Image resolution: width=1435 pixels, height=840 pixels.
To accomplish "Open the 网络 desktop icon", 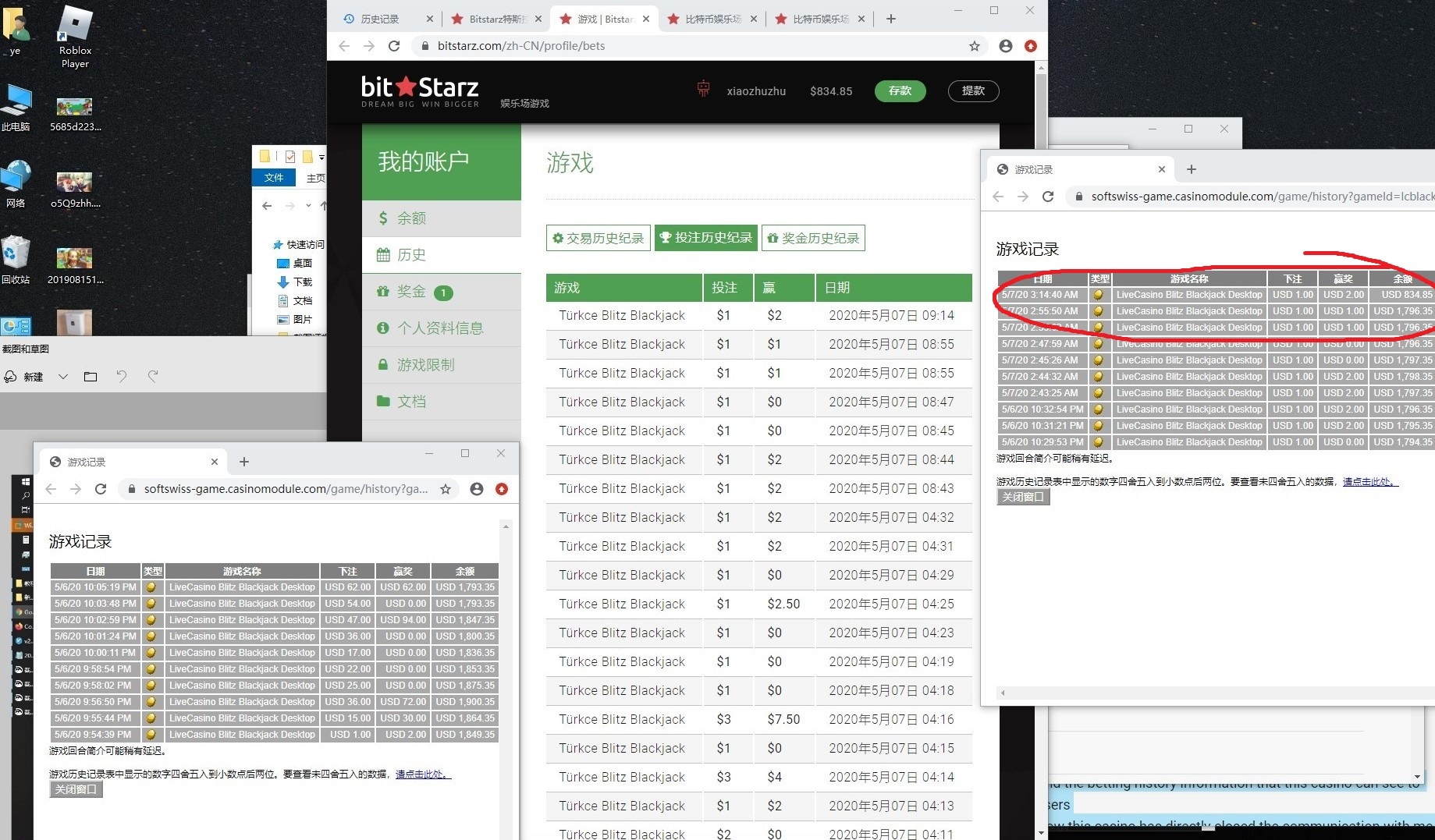I will [x=16, y=184].
